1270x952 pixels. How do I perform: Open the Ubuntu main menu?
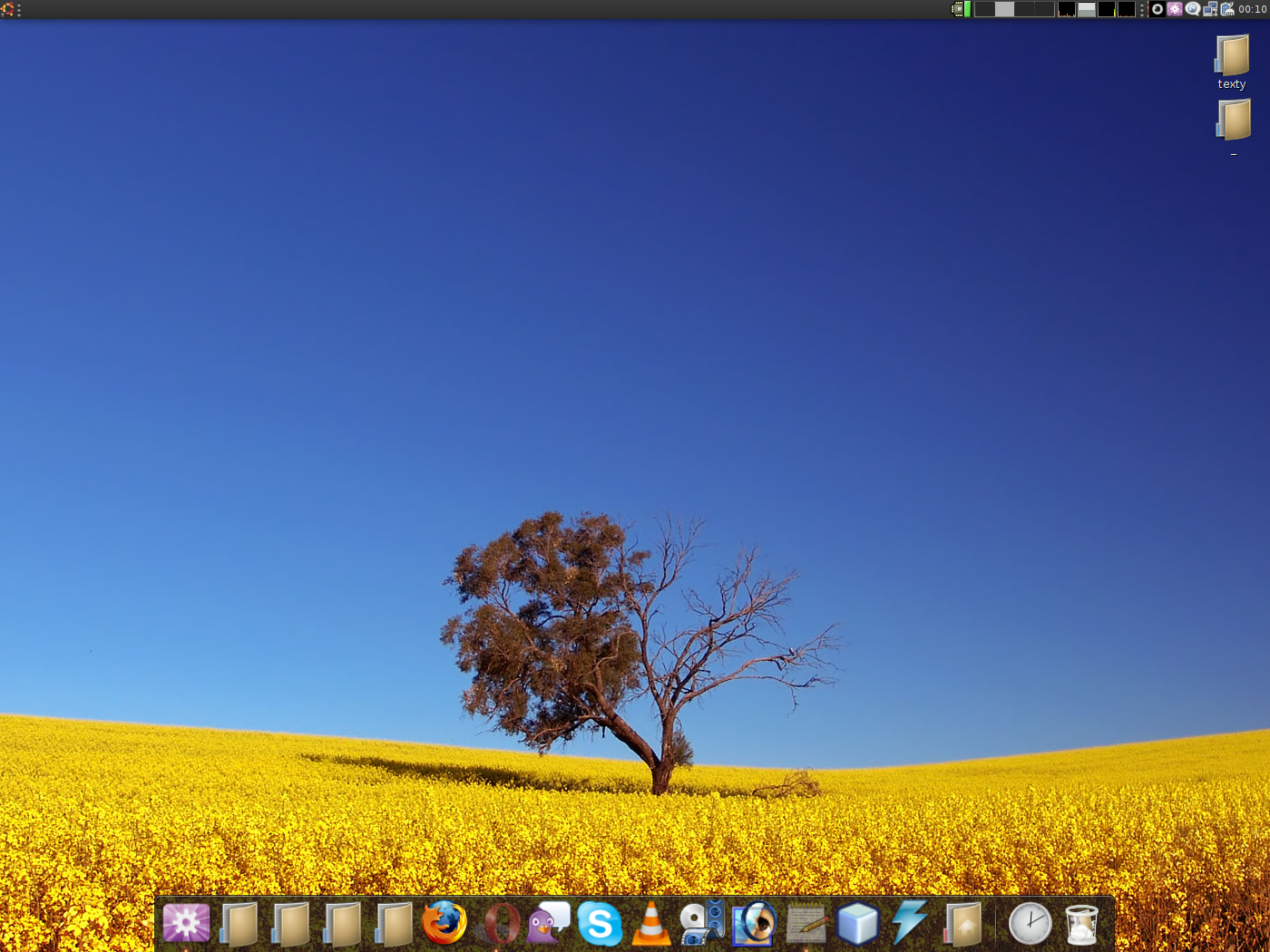pyautogui.click(x=8, y=9)
